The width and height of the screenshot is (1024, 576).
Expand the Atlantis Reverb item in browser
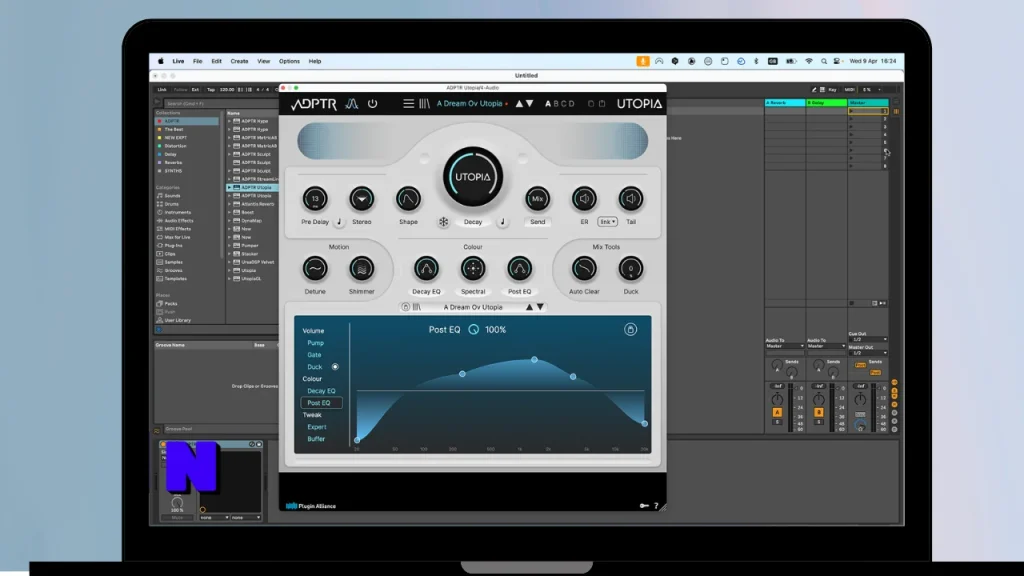[229, 204]
